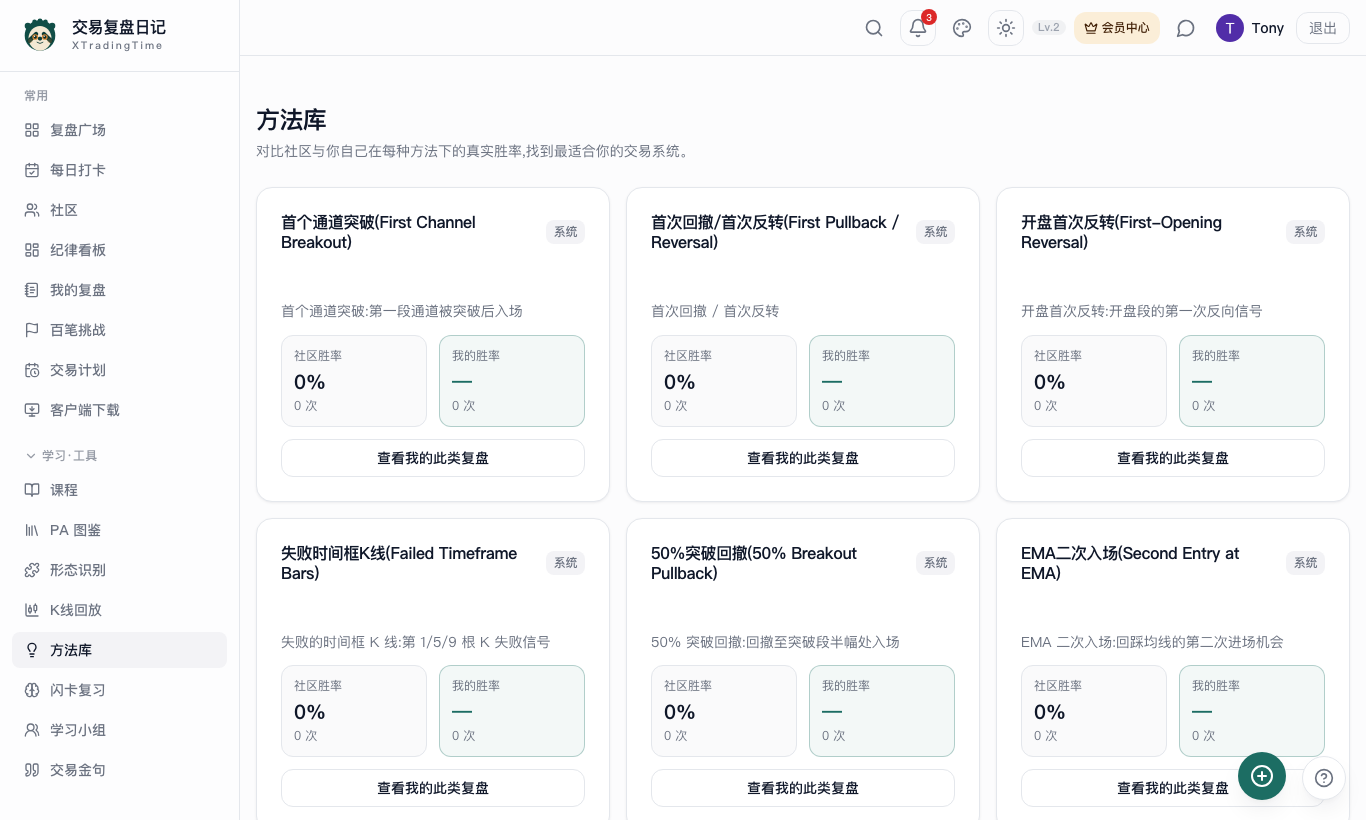
Task: Open the help question mark icon
Action: (x=1324, y=777)
